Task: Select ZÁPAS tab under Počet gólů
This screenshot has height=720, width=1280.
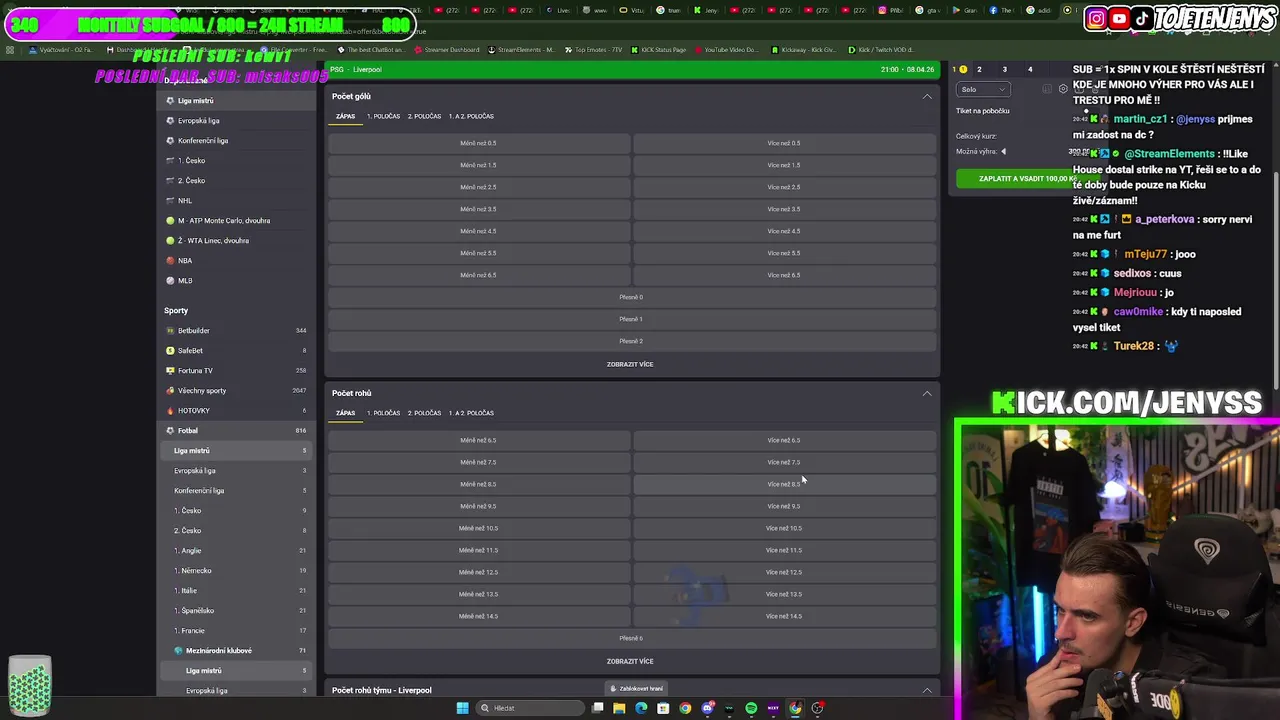Action: click(345, 116)
